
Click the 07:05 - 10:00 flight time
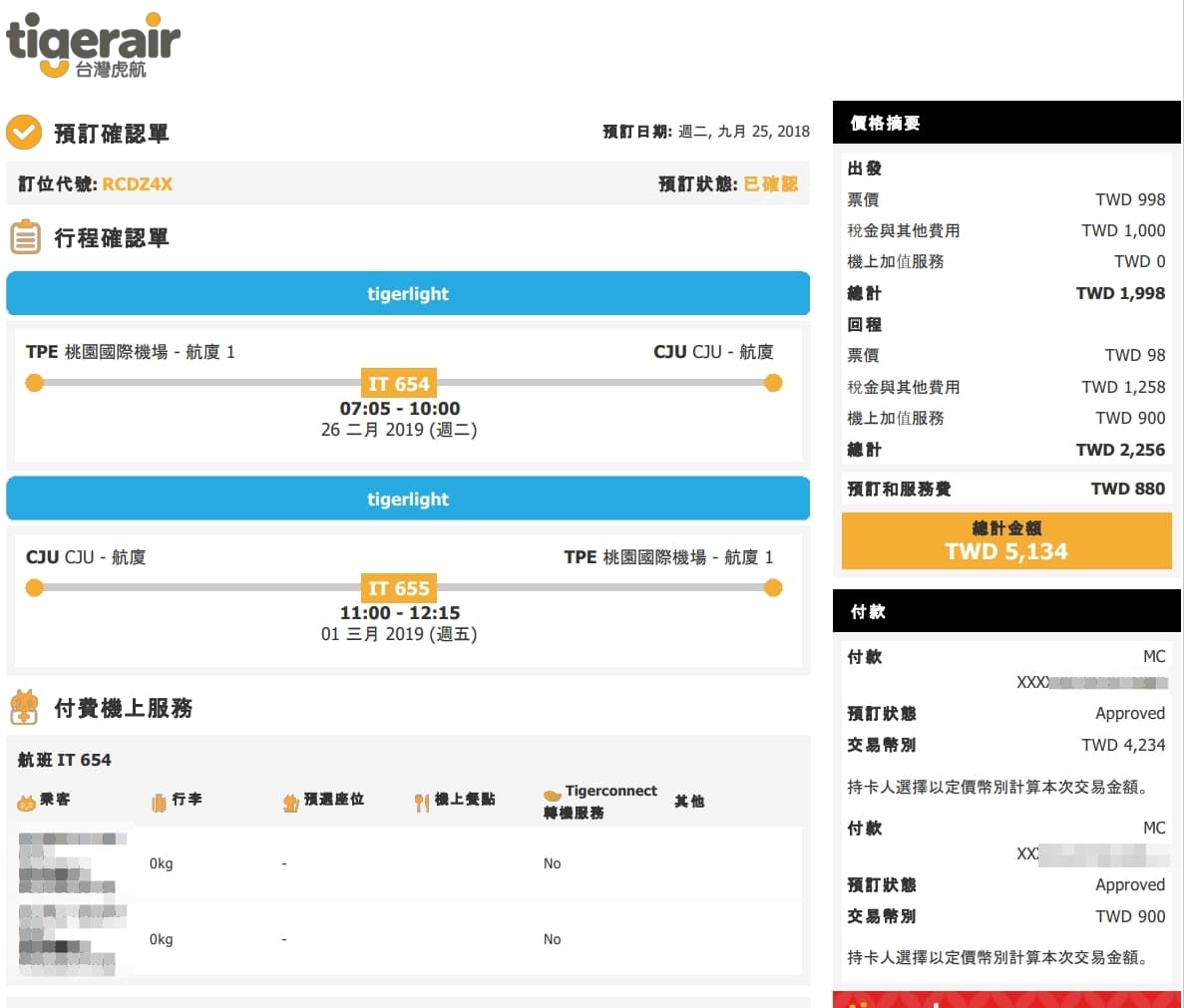click(399, 408)
